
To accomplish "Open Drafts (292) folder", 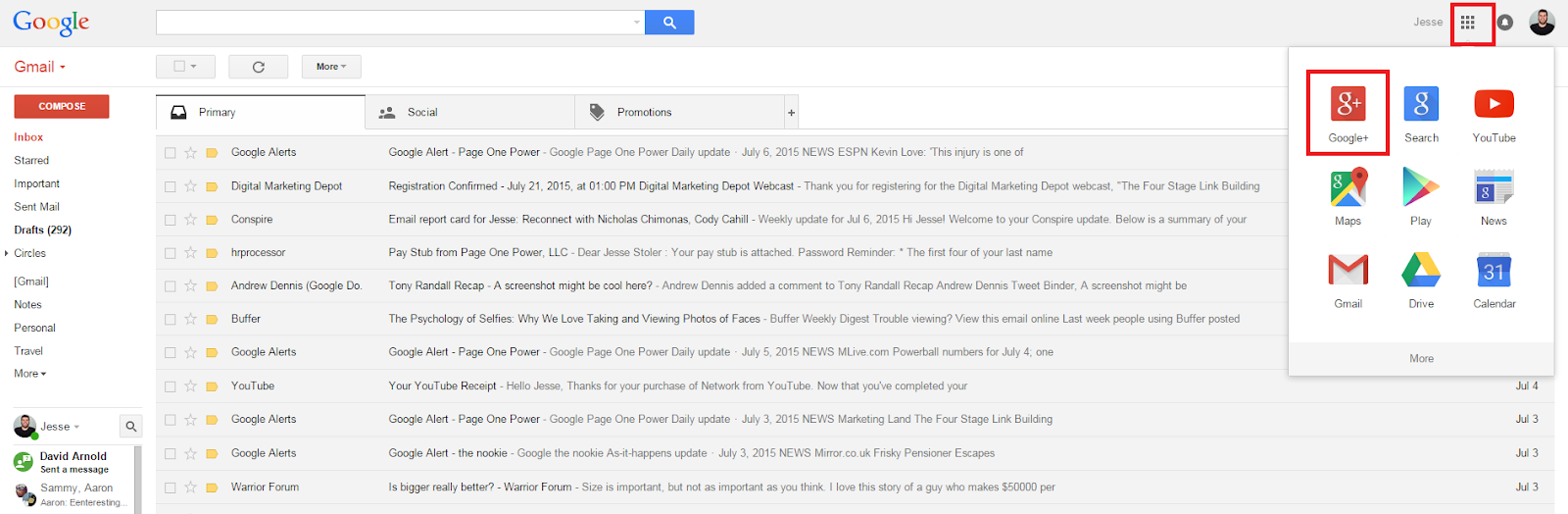I will (43, 231).
